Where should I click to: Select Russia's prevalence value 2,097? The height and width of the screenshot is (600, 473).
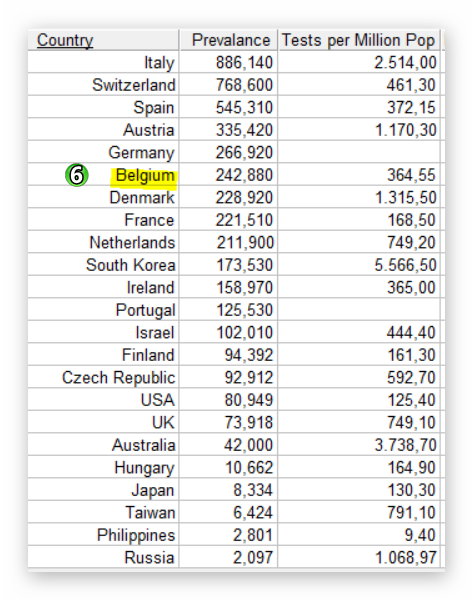pos(228,558)
